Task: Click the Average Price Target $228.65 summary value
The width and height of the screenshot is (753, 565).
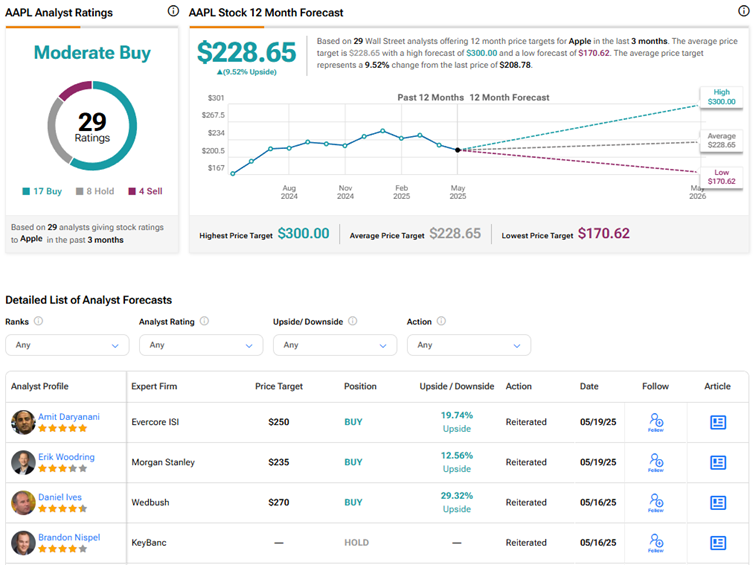Action: [x=455, y=234]
